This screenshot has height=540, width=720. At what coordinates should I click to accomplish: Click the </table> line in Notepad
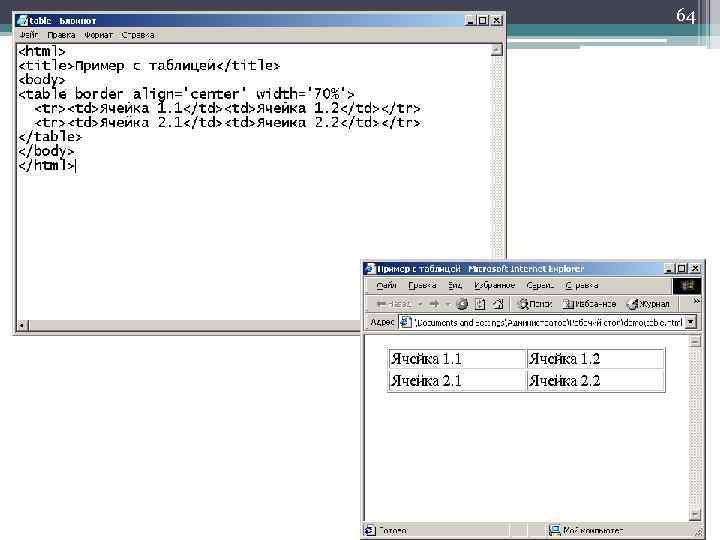[x=50, y=136]
